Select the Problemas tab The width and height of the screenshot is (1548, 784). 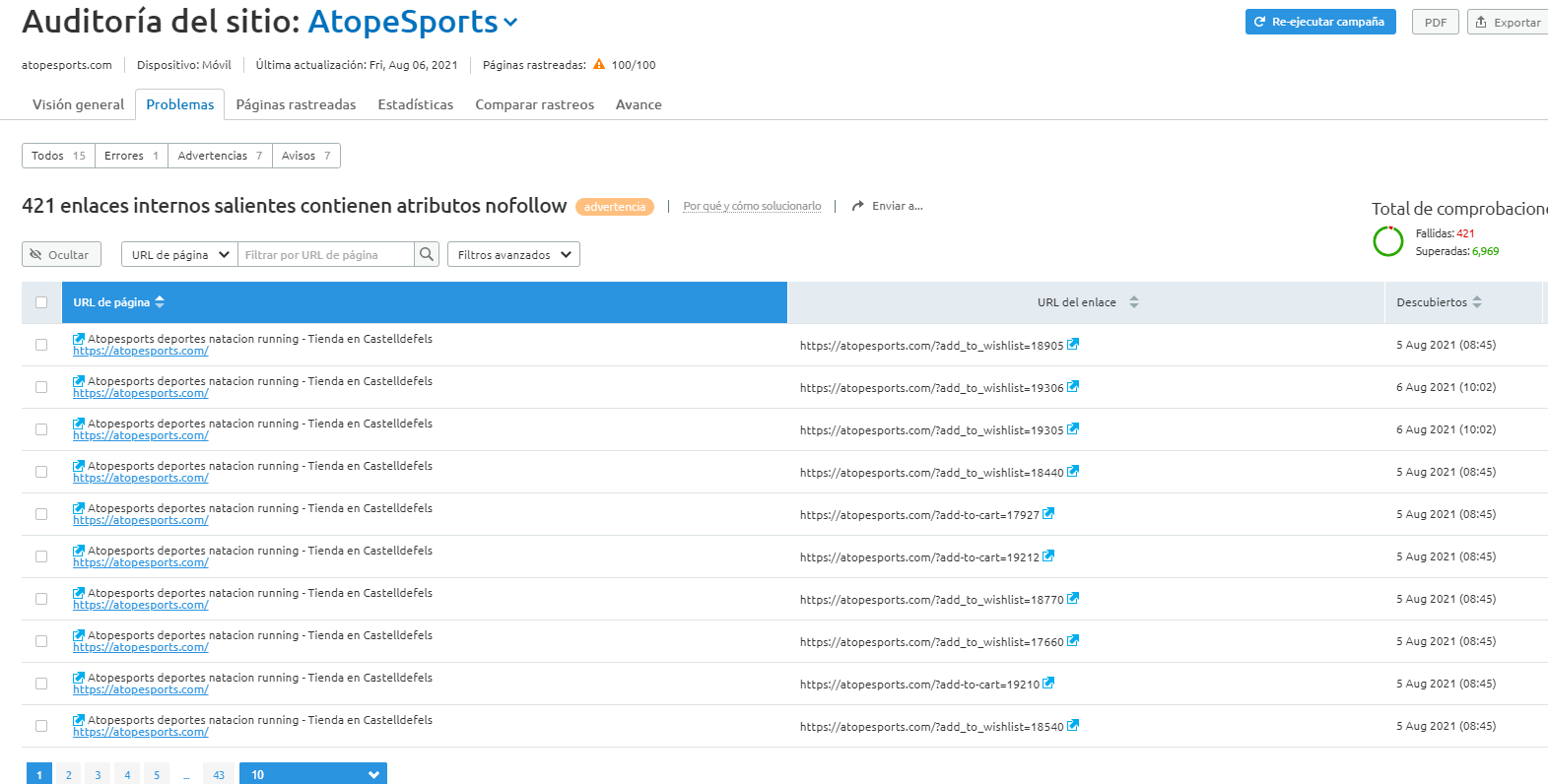point(180,104)
